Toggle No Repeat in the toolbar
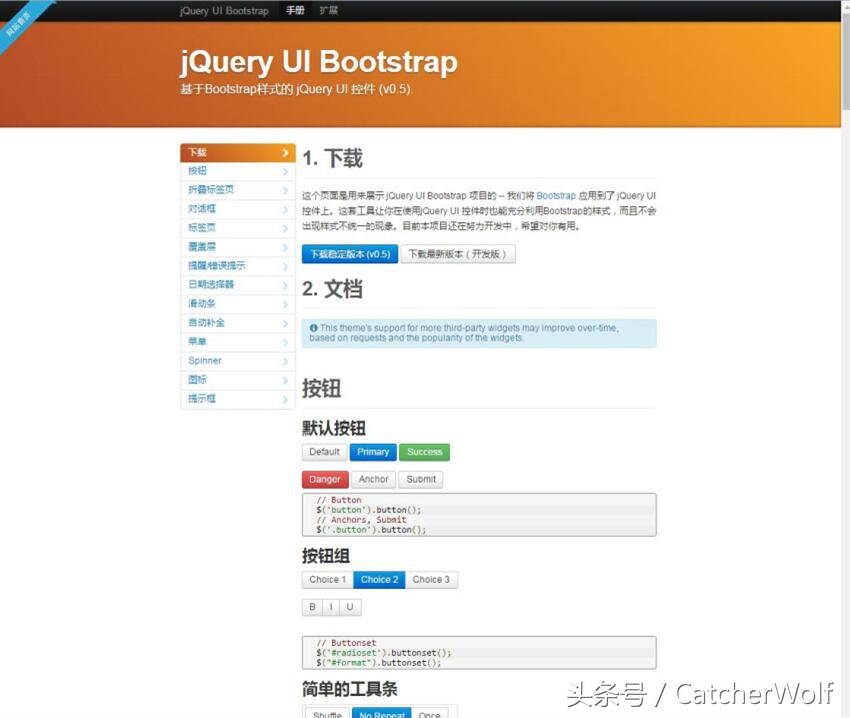The image size is (850, 718). click(382, 714)
